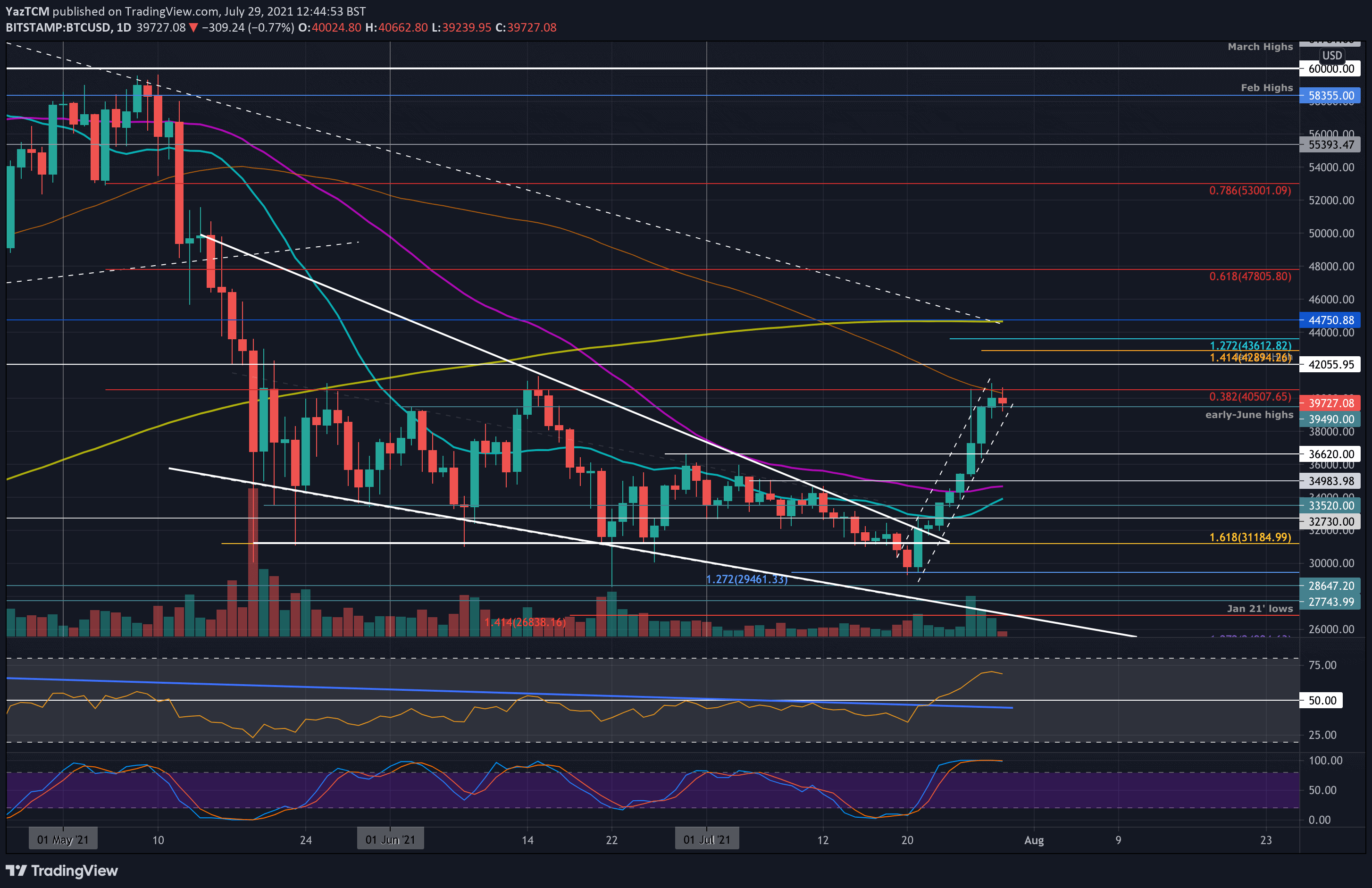
Task: Click the 1D interval label in the header
Action: pos(123,28)
